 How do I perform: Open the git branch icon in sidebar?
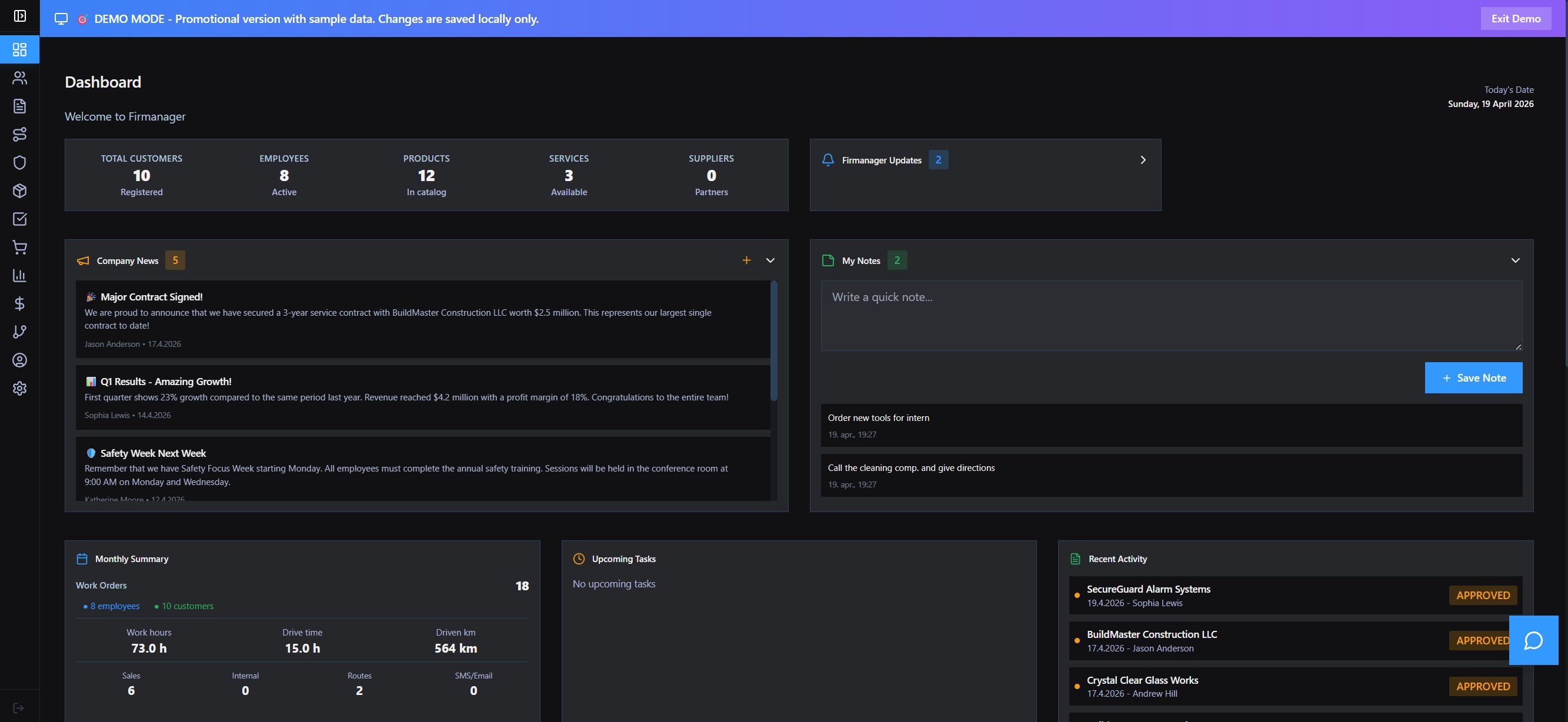pos(19,332)
